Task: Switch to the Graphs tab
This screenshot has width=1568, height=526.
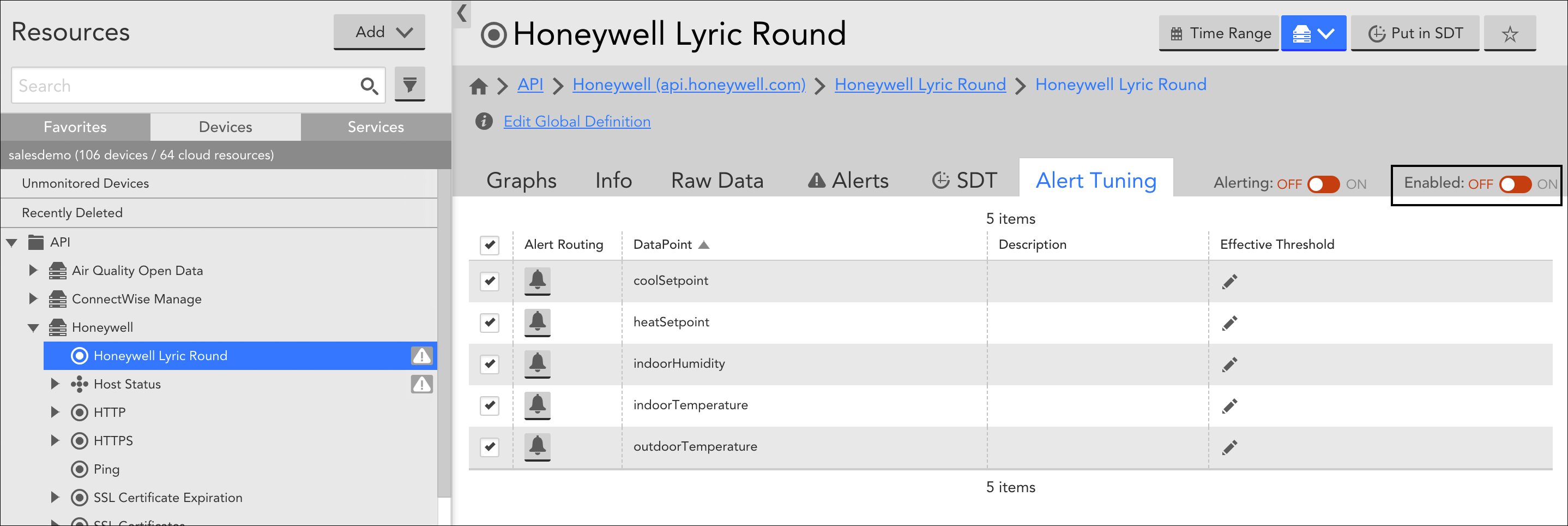Action: pyautogui.click(x=521, y=181)
